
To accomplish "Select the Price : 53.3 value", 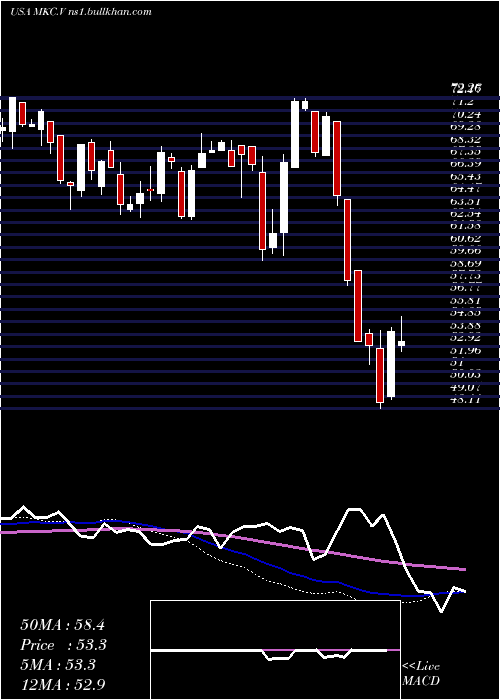I will (x=64, y=645).
